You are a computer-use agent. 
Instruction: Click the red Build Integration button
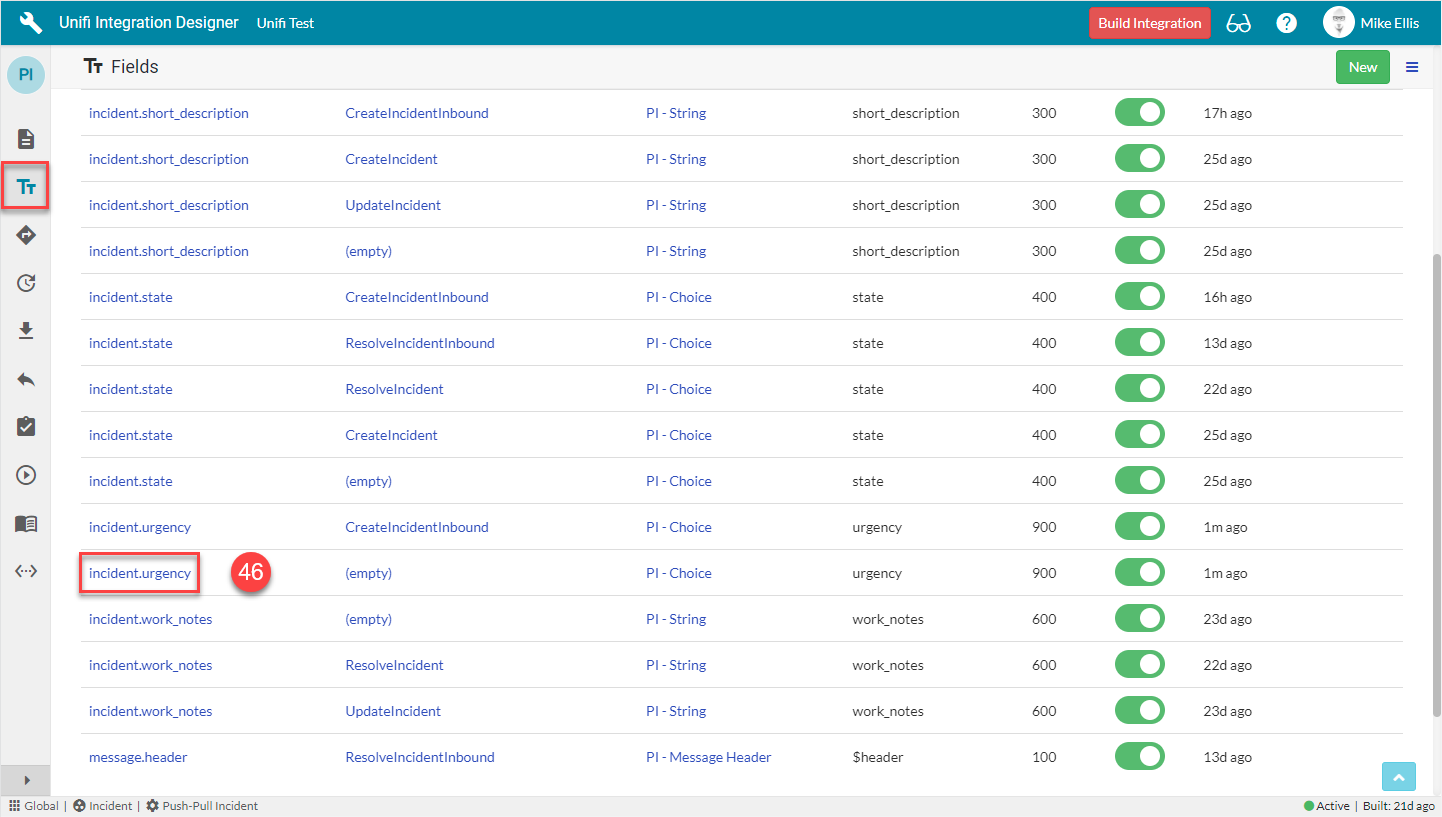1149,23
